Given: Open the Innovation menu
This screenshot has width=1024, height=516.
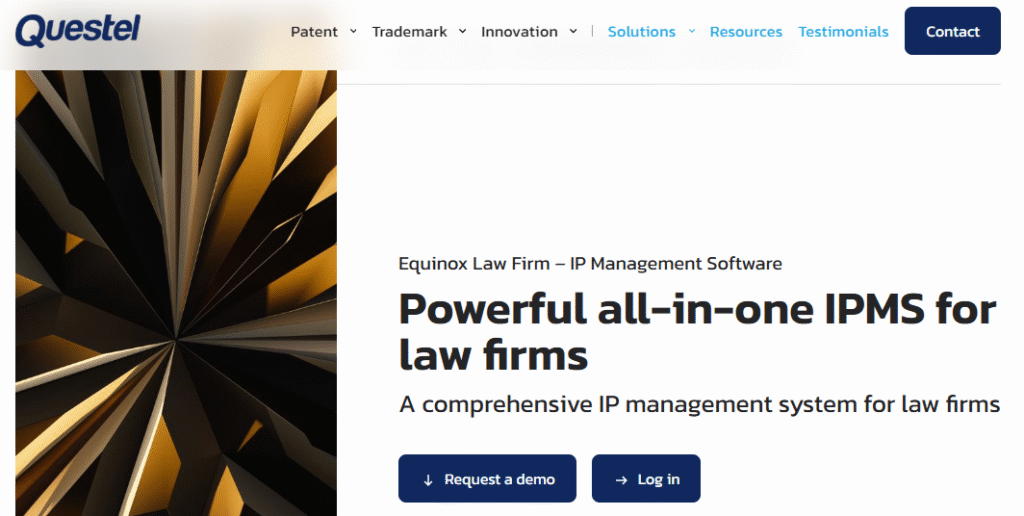Looking at the screenshot, I should pos(519,31).
